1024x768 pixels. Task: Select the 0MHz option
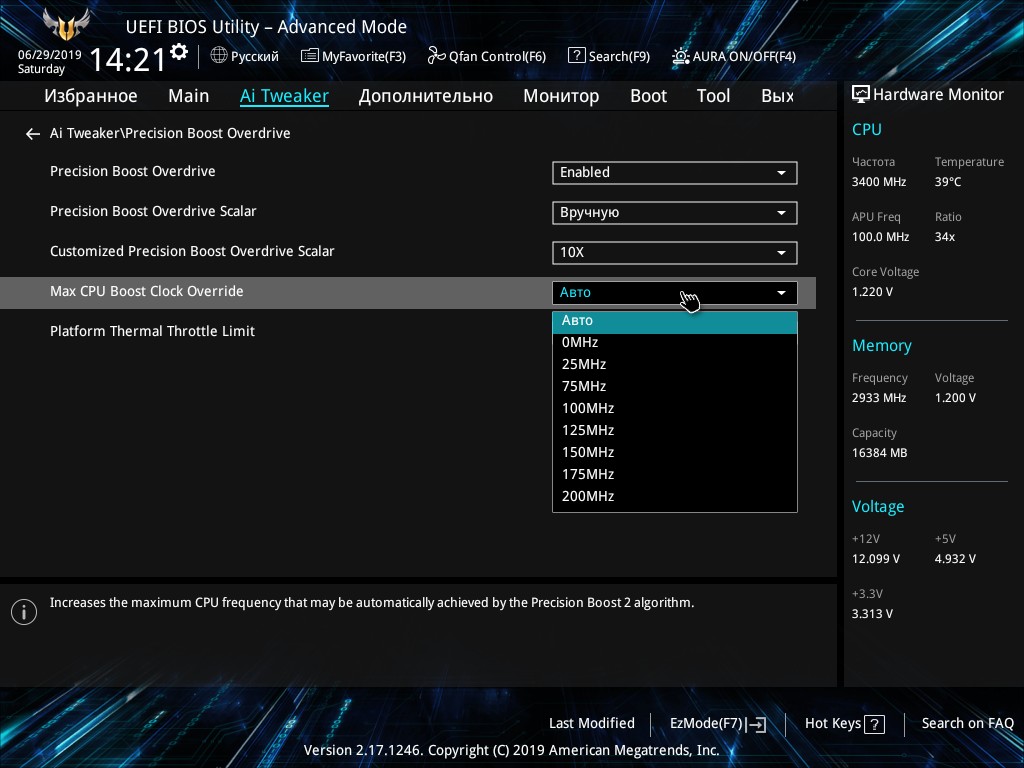[x=675, y=342]
